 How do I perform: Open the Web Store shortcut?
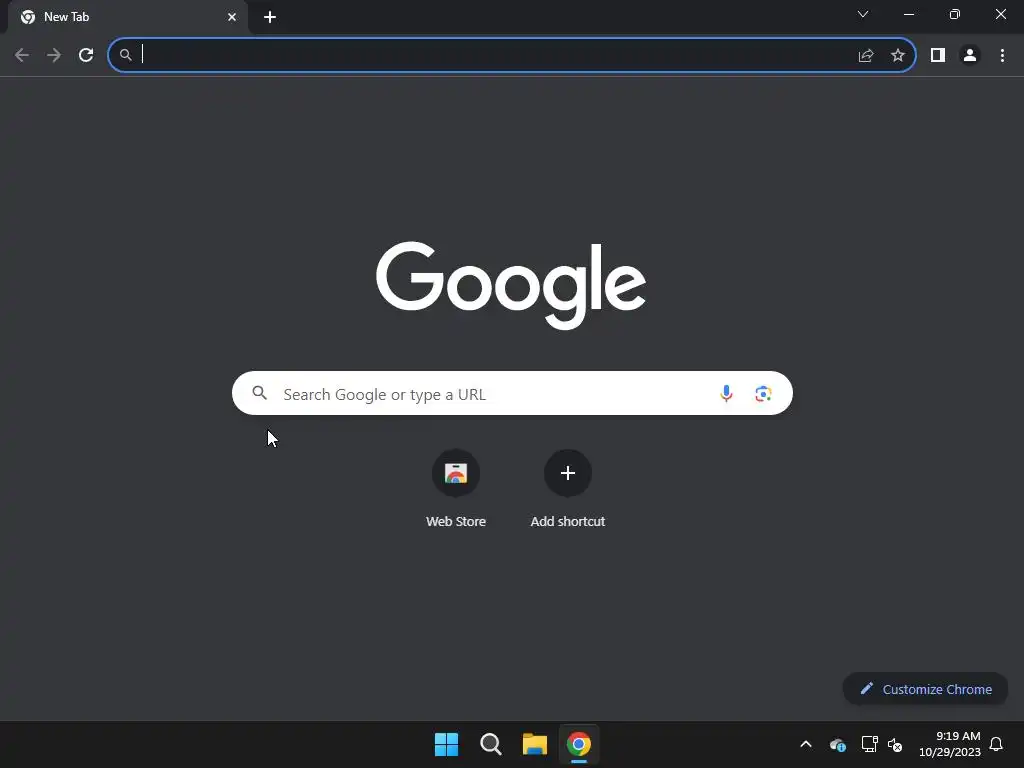pyautogui.click(x=456, y=488)
